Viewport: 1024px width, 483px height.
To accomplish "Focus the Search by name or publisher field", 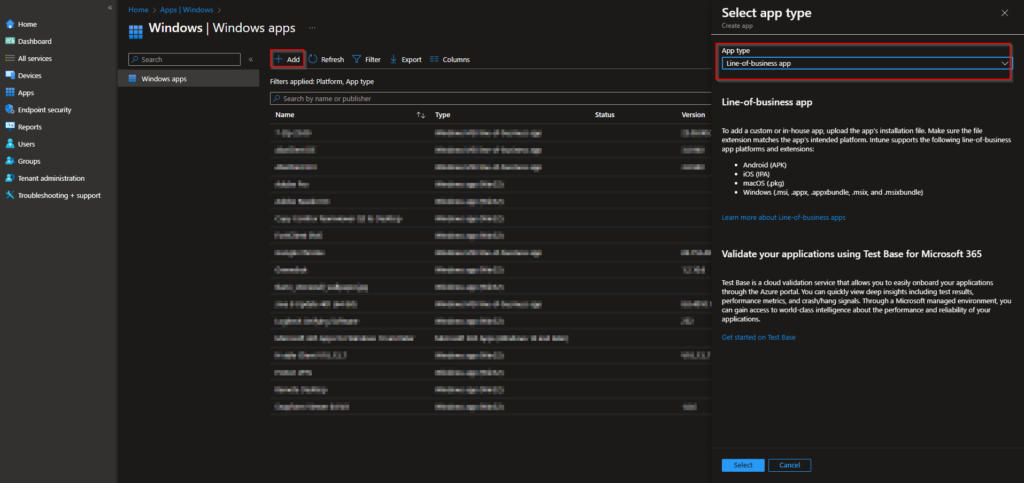I will point(490,99).
